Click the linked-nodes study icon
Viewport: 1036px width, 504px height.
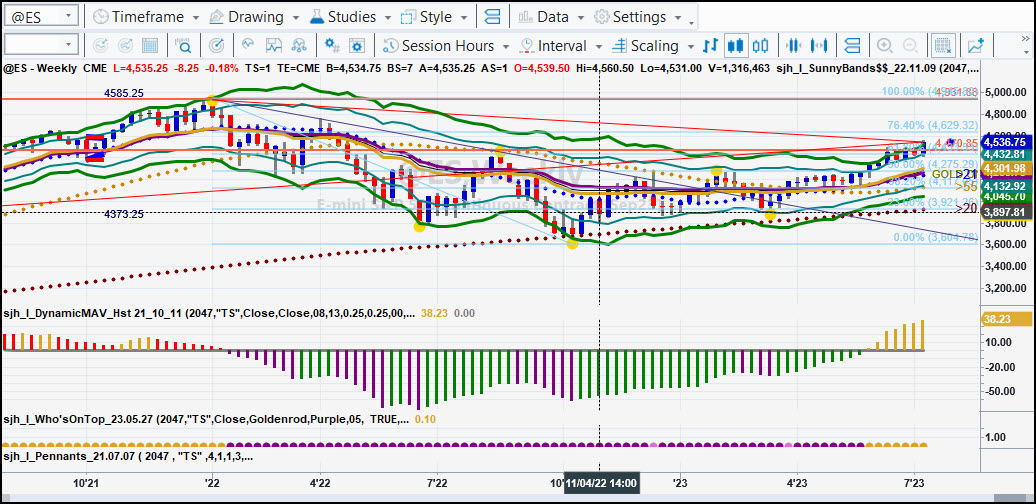pyautogui.click(x=299, y=46)
